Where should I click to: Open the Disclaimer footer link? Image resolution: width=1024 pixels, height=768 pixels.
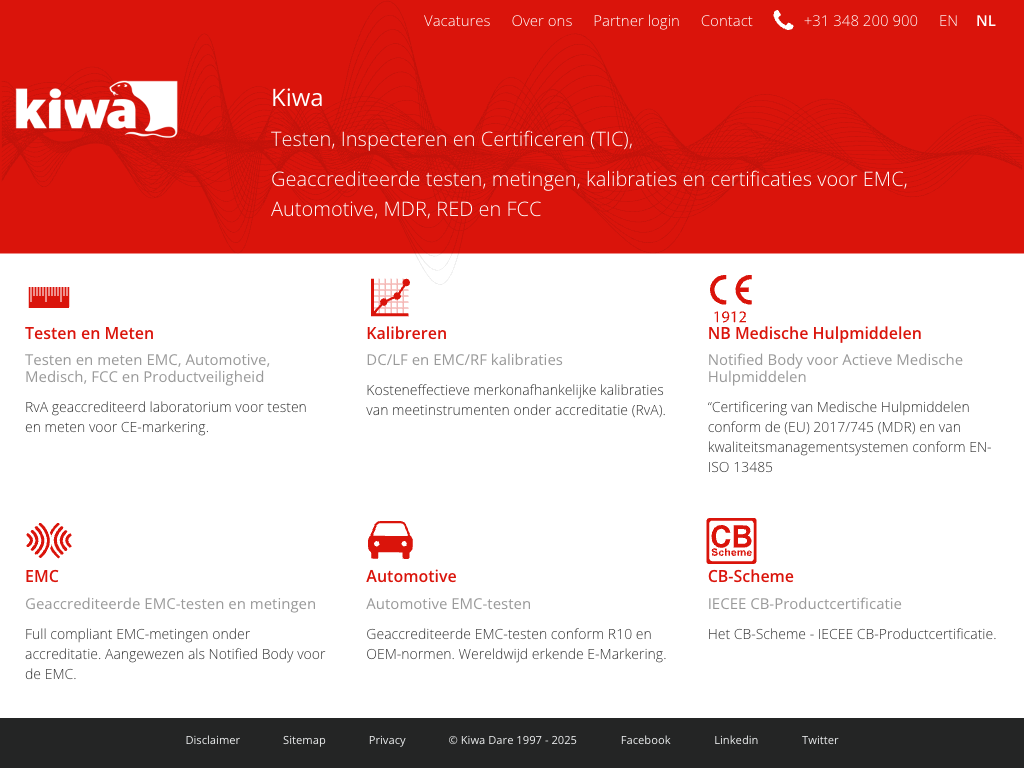[212, 740]
